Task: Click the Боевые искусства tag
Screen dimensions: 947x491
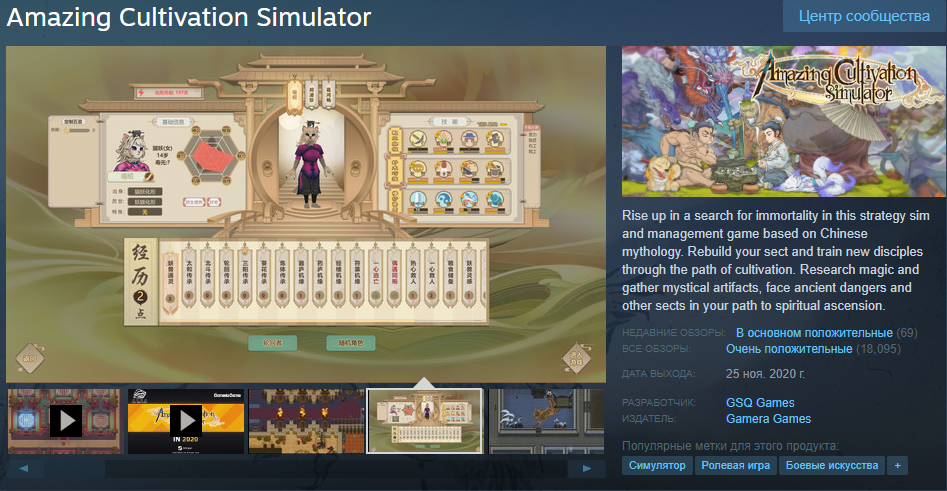Action: coord(832,466)
